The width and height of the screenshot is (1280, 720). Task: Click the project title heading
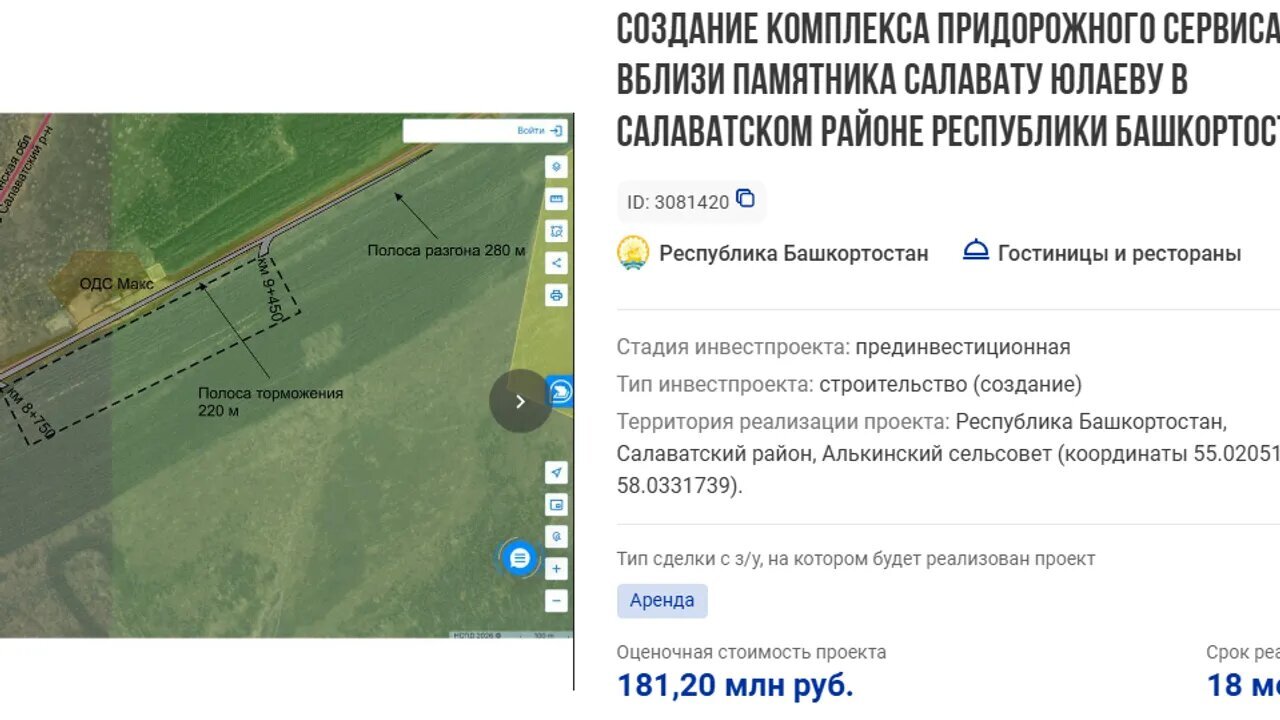(948, 81)
